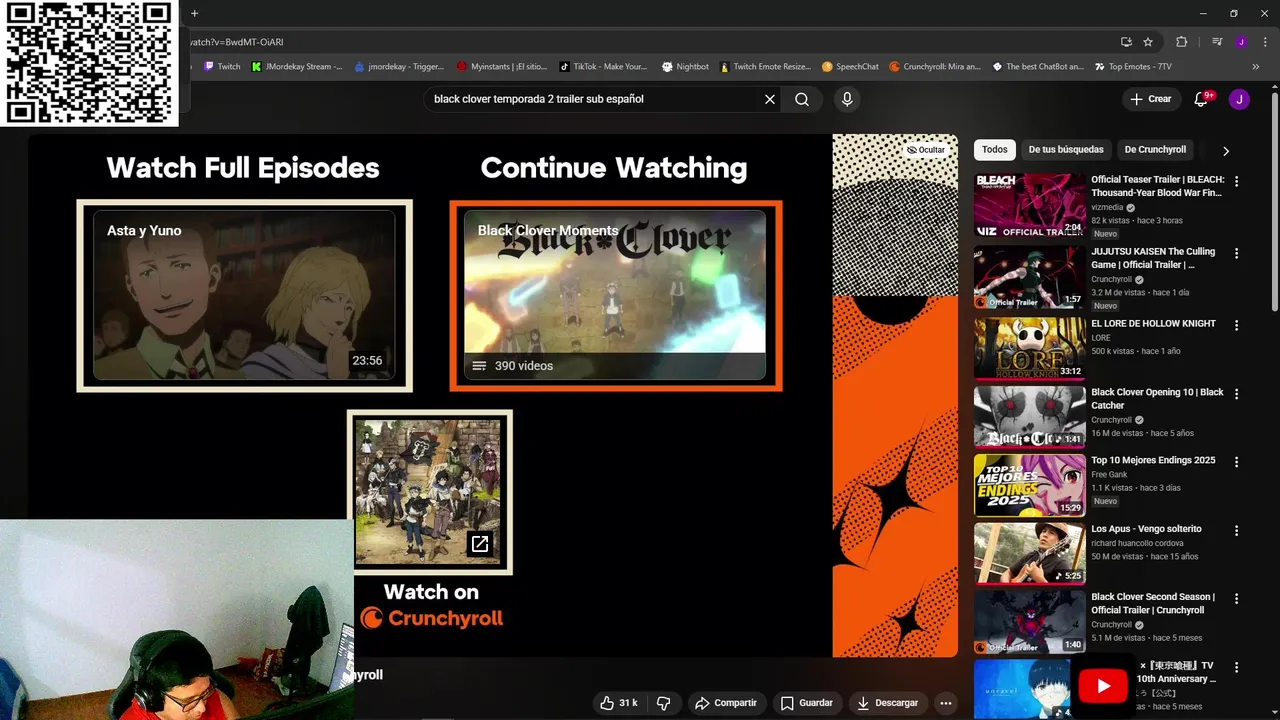Open options for Black Clover Second Season
This screenshot has height=720, width=1280.
tap(1237, 599)
